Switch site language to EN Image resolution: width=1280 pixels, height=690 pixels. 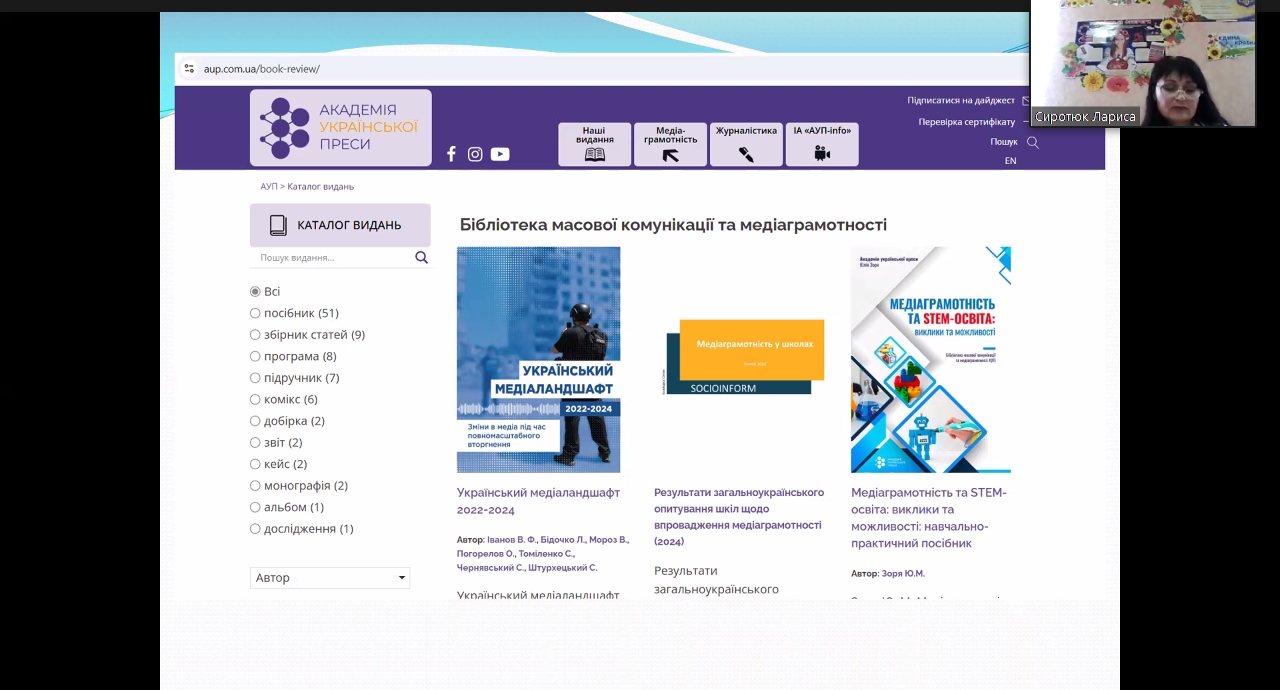click(x=1010, y=161)
